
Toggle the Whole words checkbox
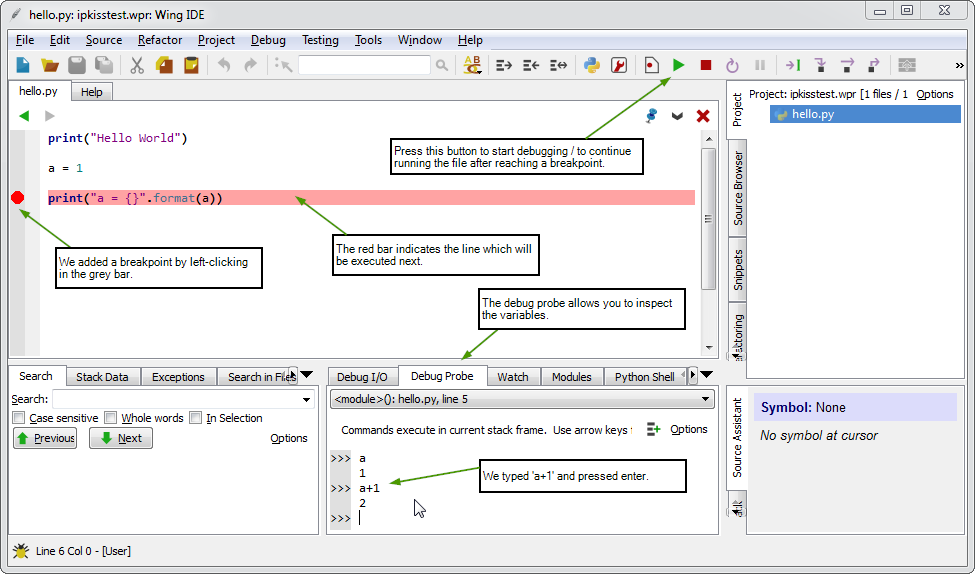111,418
